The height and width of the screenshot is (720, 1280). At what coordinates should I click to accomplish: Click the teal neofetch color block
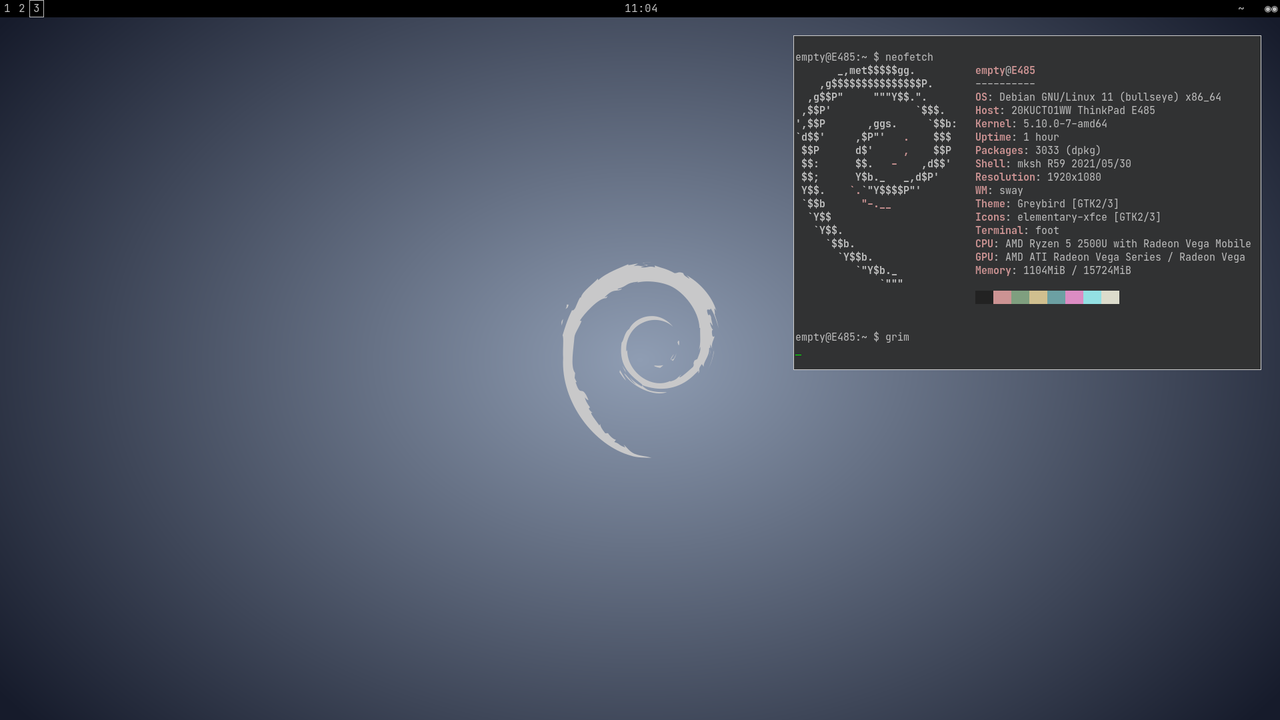tap(1056, 297)
